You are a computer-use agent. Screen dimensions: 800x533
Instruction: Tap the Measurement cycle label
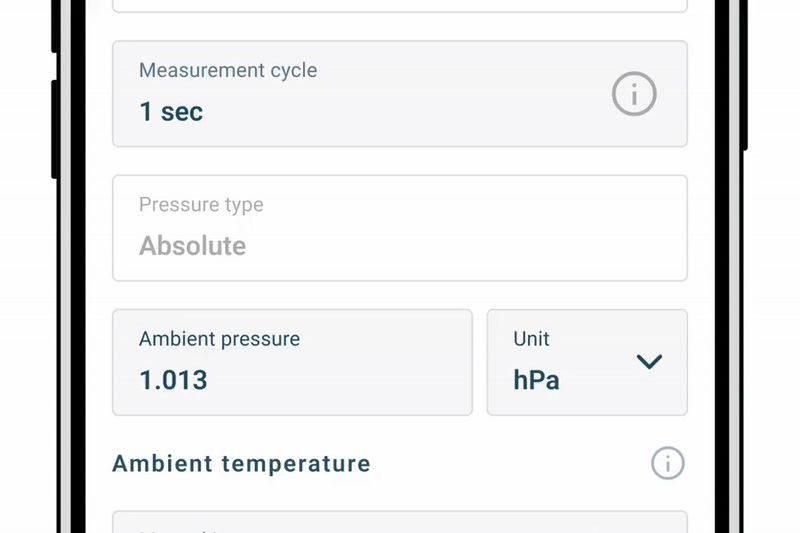click(228, 71)
